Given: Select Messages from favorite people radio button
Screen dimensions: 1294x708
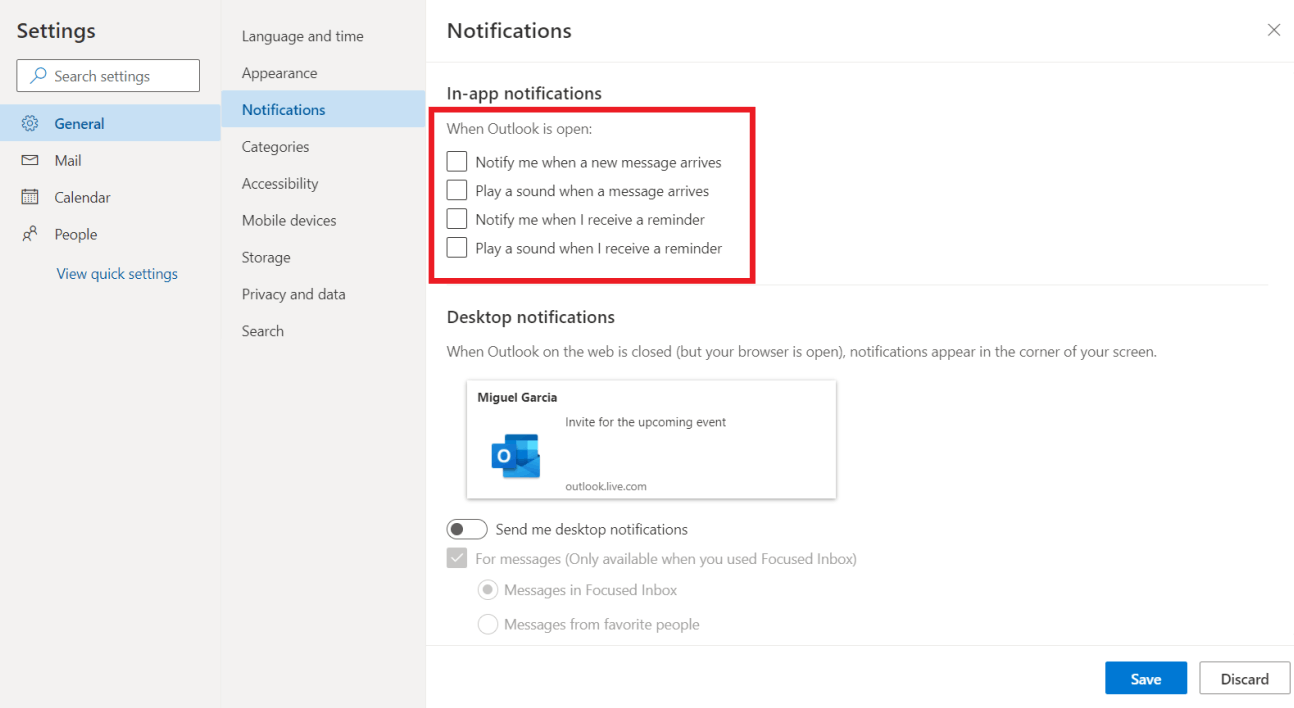Looking at the screenshot, I should pyautogui.click(x=488, y=624).
